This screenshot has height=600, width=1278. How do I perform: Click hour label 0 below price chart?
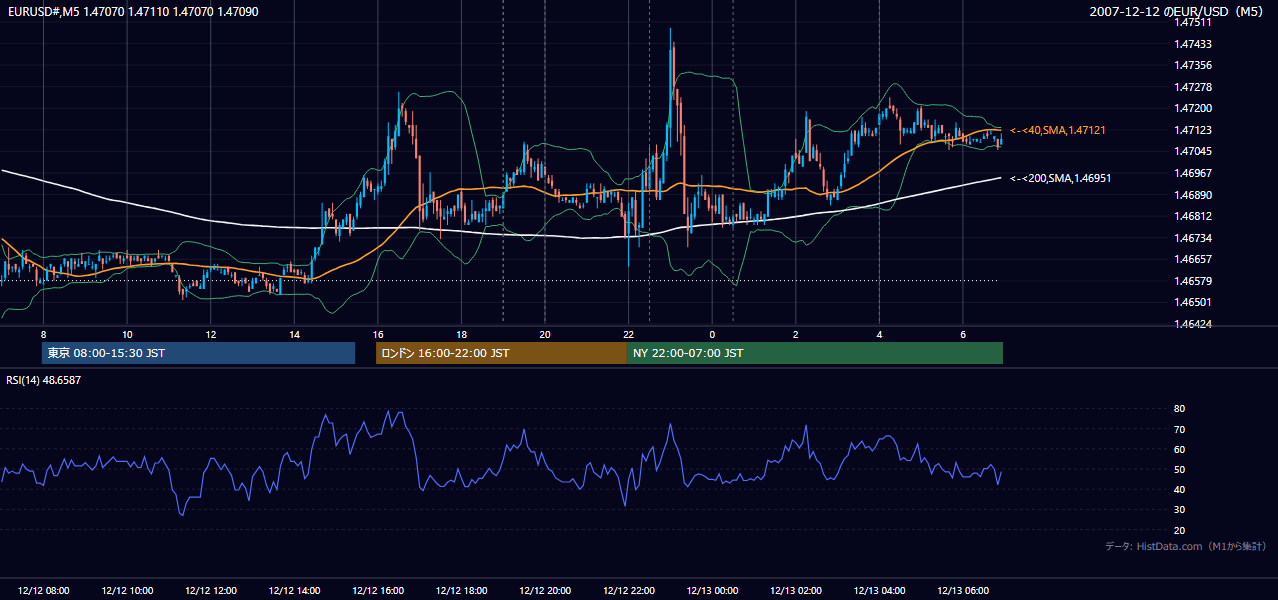click(712, 334)
